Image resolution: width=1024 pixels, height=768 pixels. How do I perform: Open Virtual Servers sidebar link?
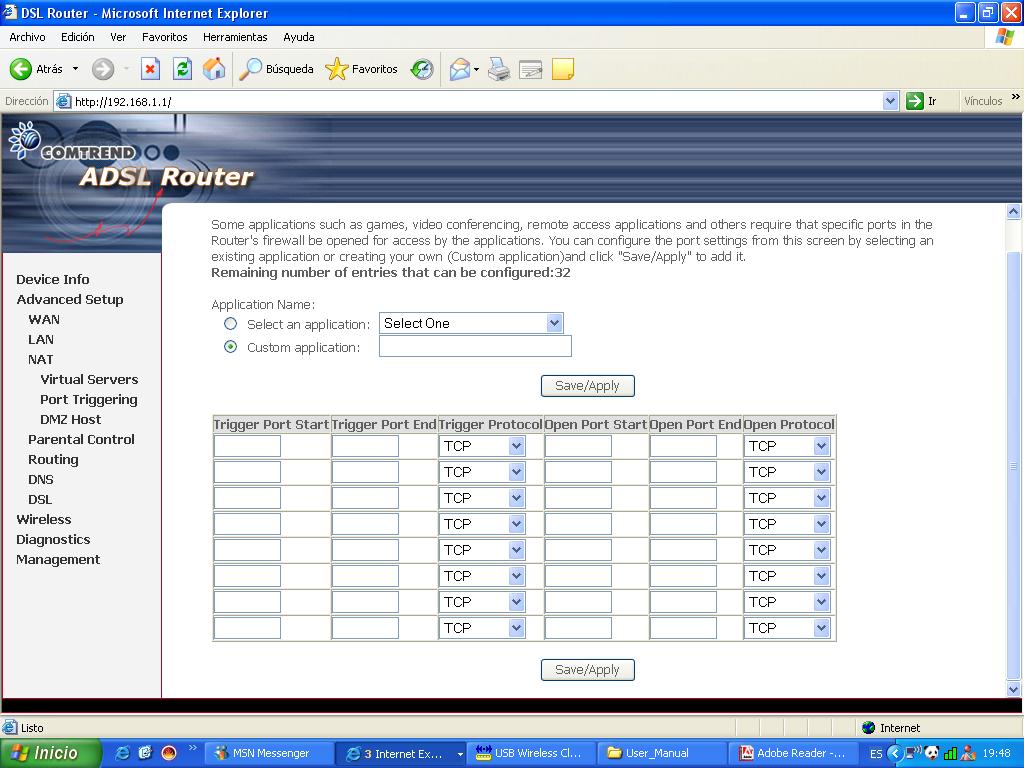click(x=89, y=379)
